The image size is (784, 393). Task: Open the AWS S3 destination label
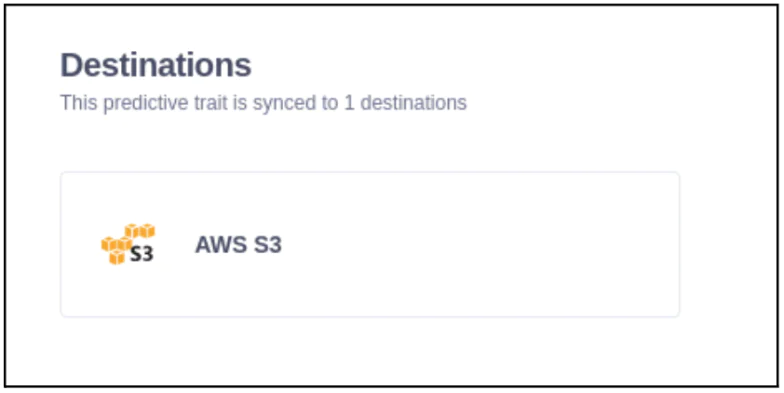[x=238, y=244]
